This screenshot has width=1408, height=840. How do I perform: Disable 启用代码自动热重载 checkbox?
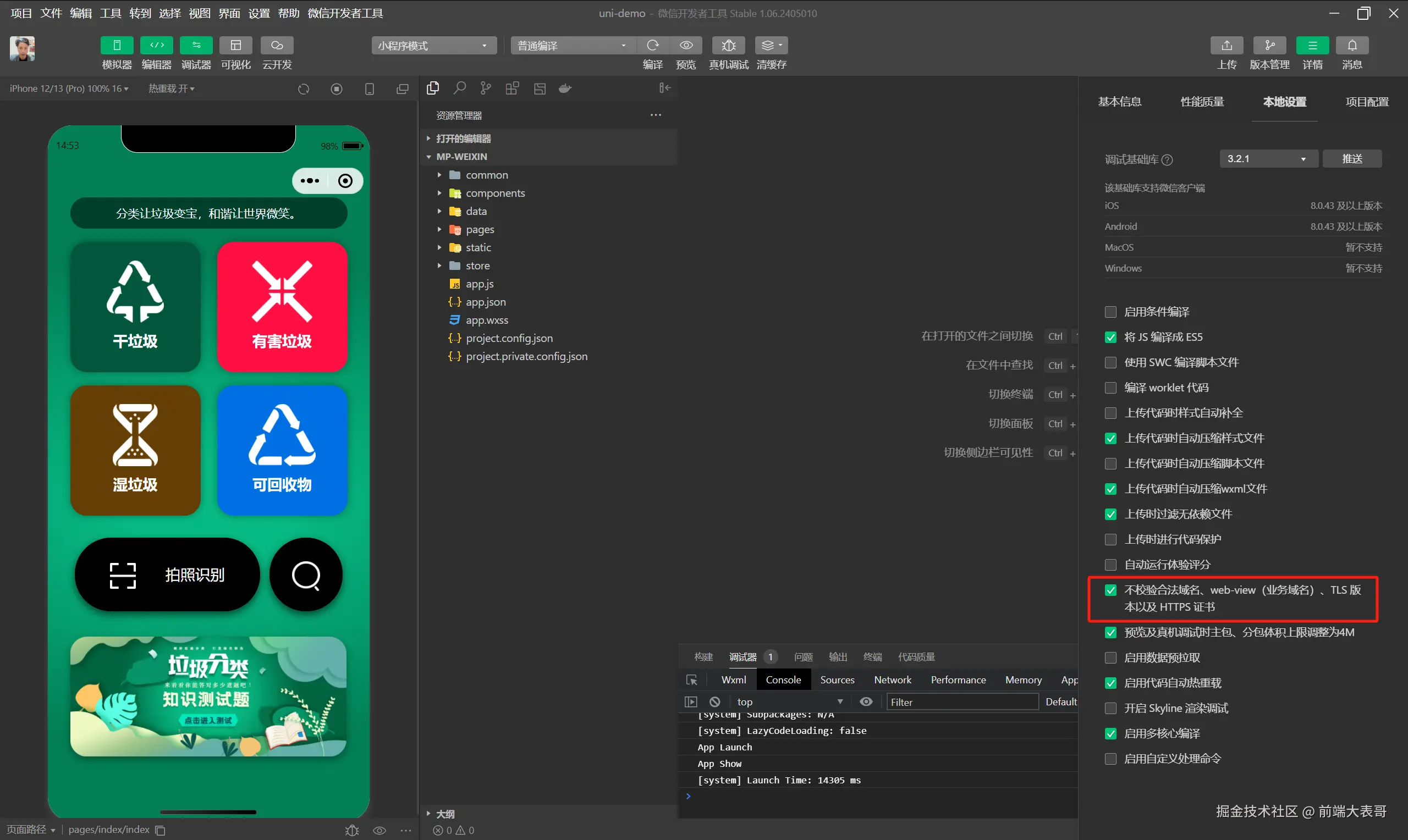click(1110, 683)
